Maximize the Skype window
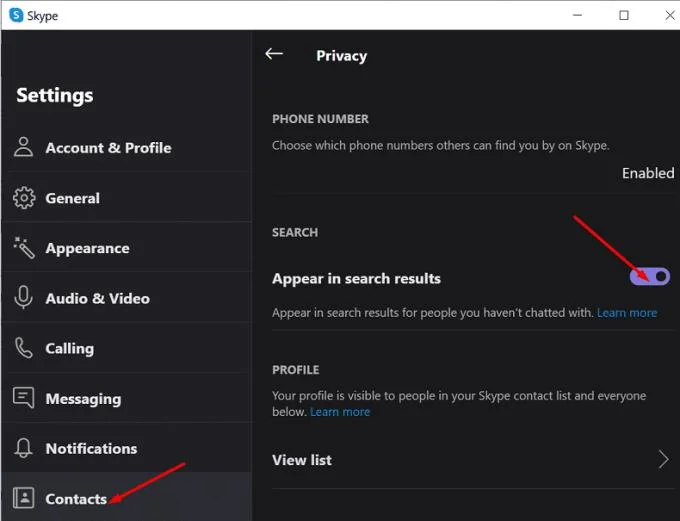Screen dimensions: 680x521 tap(624, 15)
